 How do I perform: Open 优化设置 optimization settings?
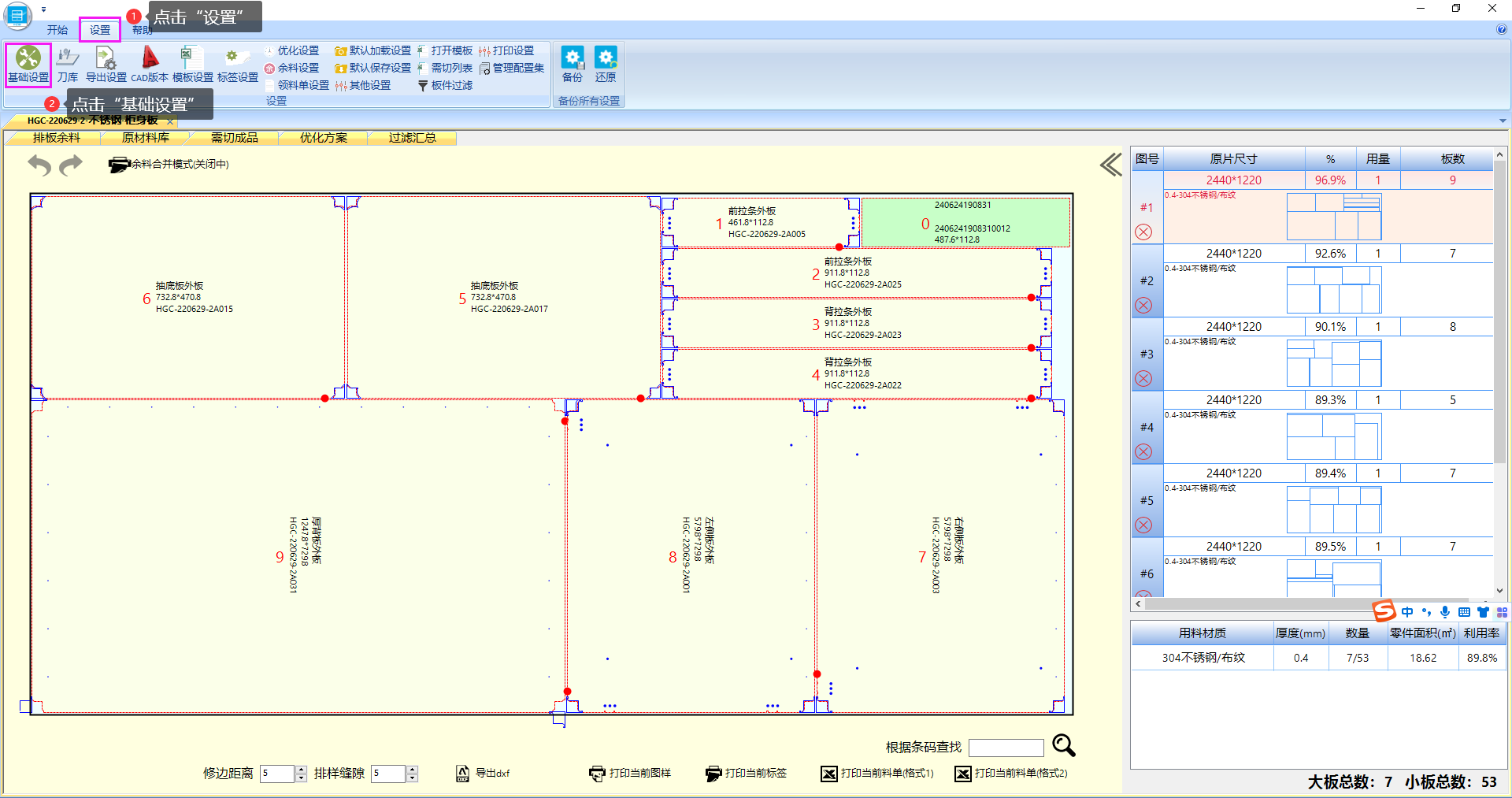[291, 50]
